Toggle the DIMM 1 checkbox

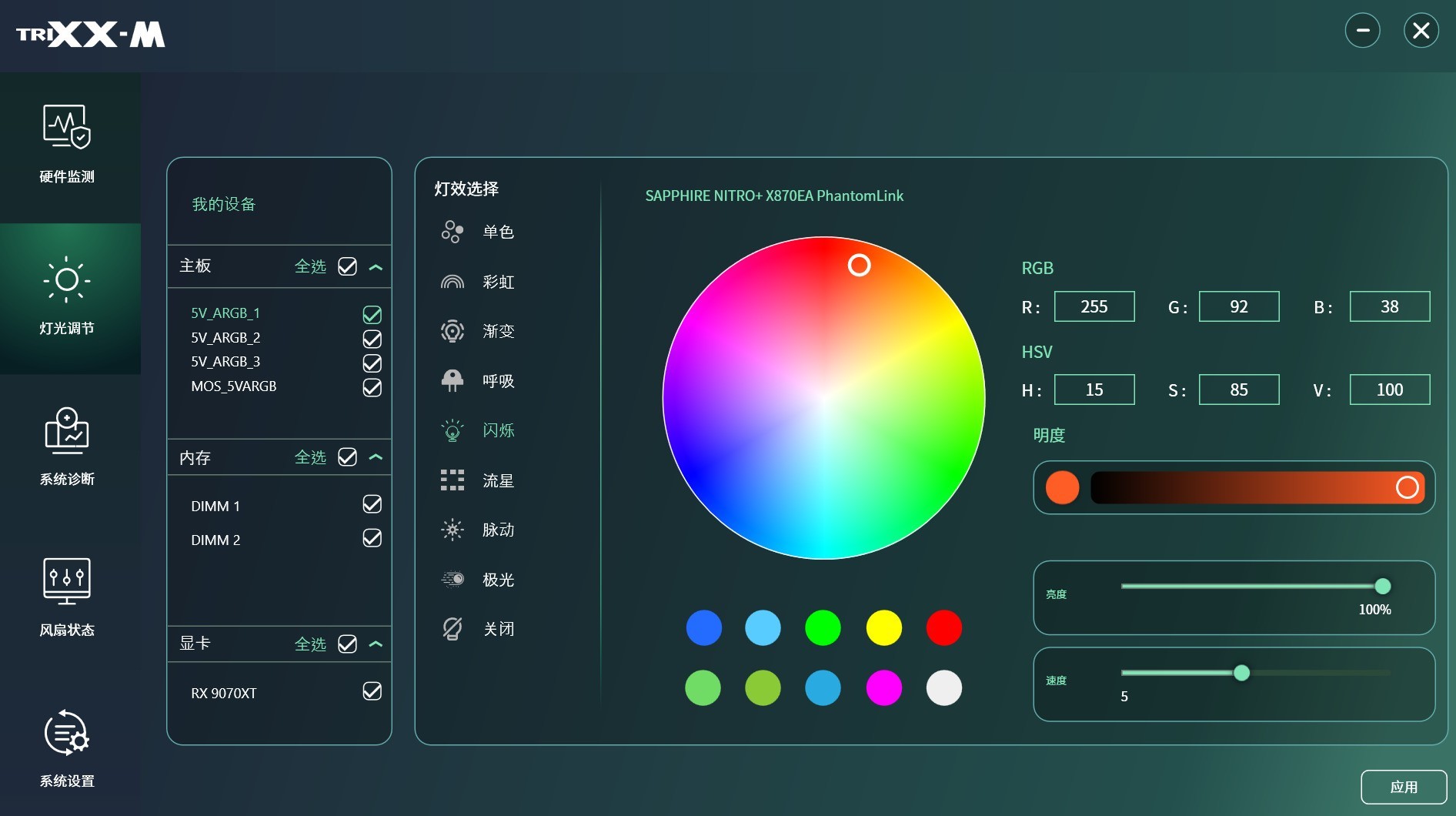(x=372, y=504)
